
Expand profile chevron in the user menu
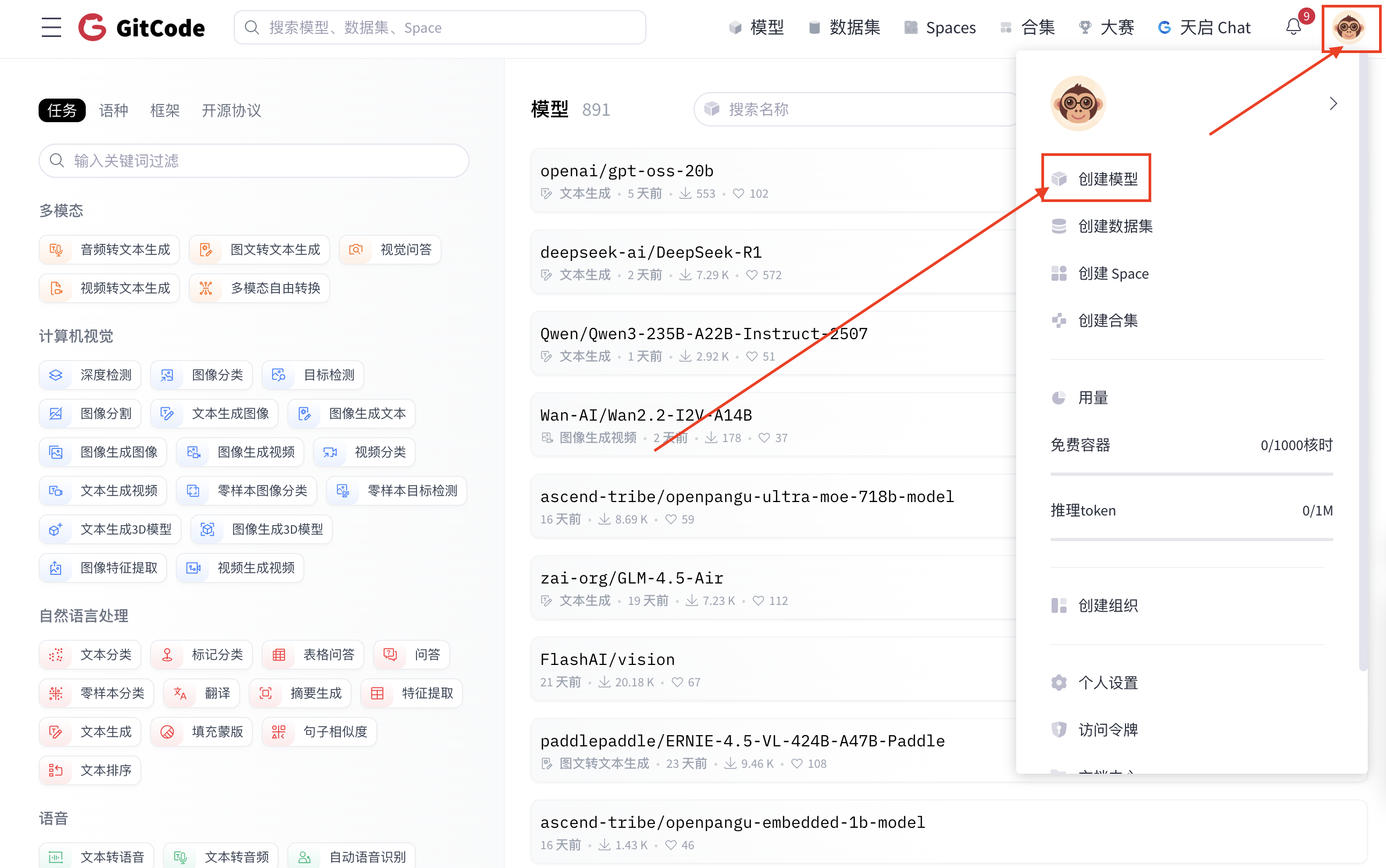(1333, 103)
